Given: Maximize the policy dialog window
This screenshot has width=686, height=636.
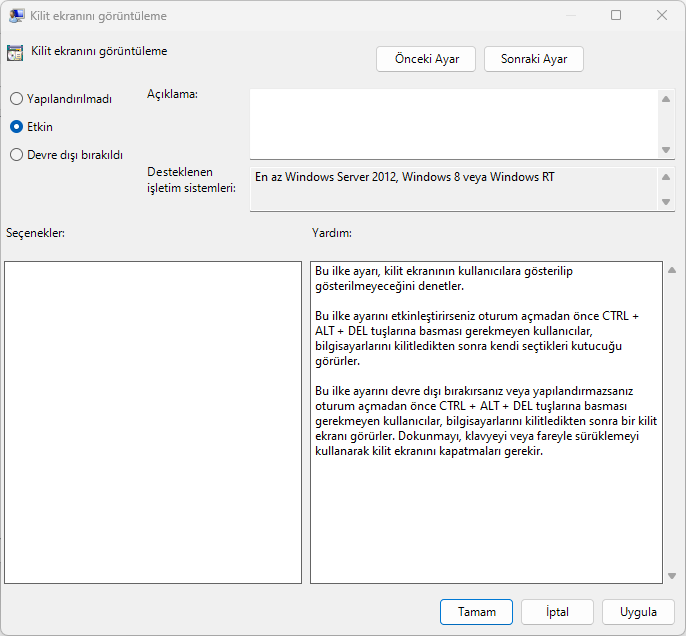Looking at the screenshot, I should 616,15.
